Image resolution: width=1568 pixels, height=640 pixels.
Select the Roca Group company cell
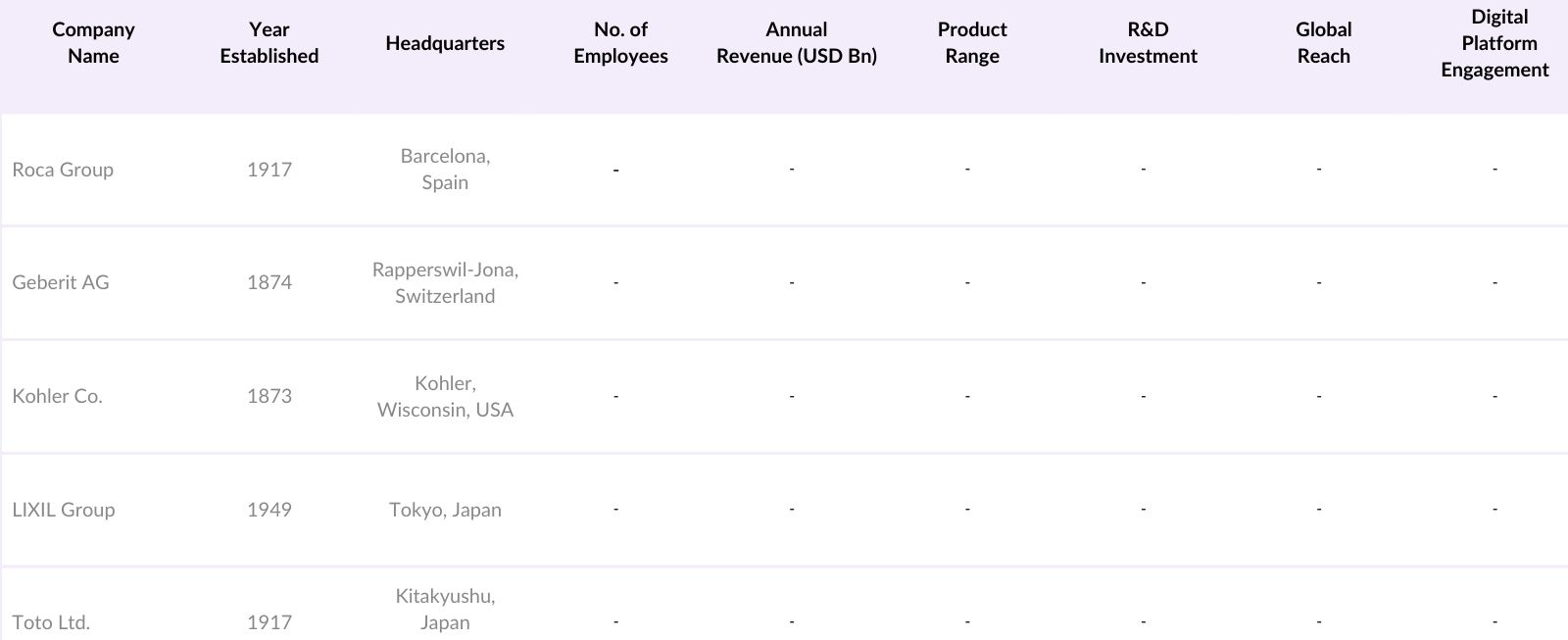[x=63, y=170]
